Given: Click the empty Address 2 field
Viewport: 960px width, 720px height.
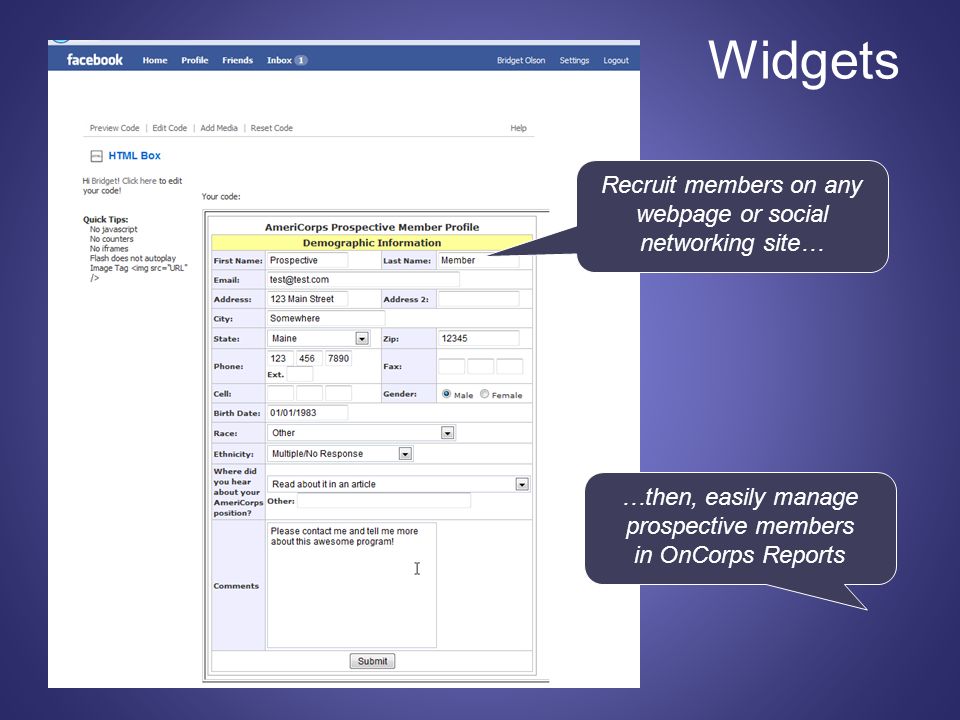Looking at the screenshot, I should [479, 299].
